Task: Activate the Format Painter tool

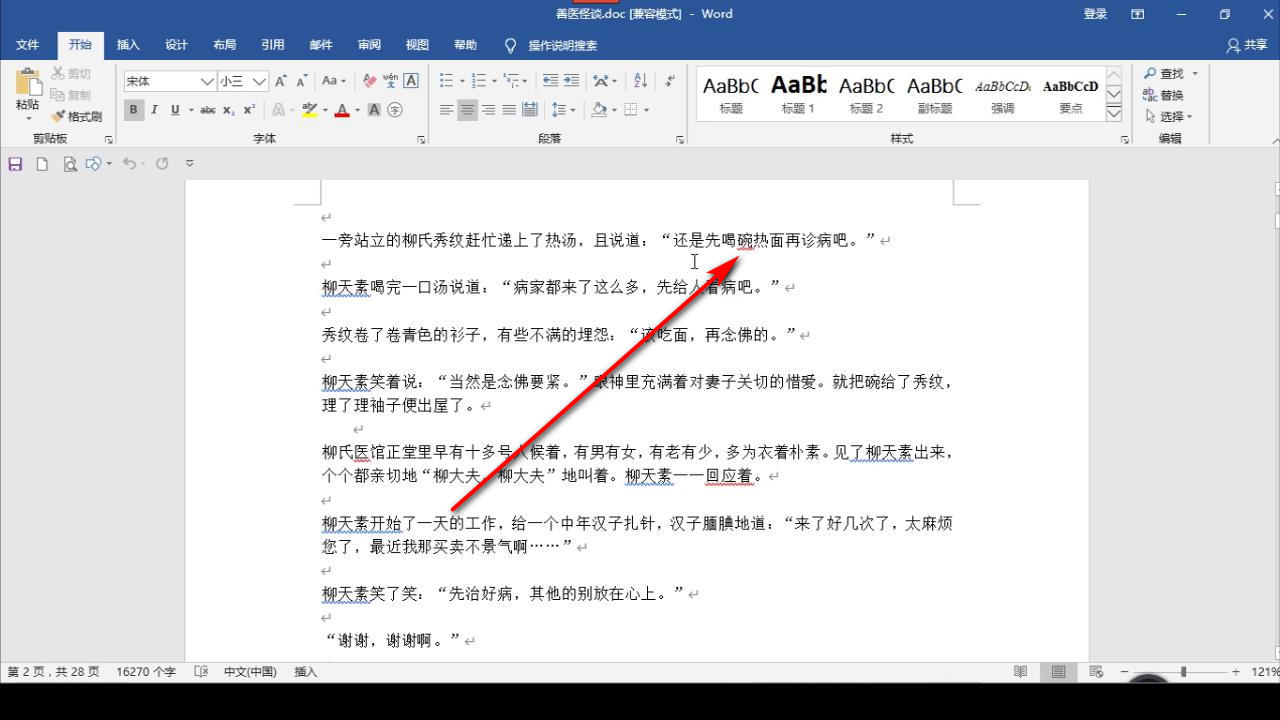Action: coord(78,116)
